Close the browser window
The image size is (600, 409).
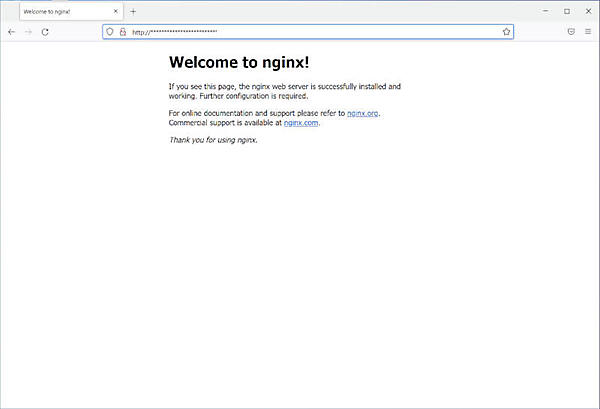[x=589, y=11]
